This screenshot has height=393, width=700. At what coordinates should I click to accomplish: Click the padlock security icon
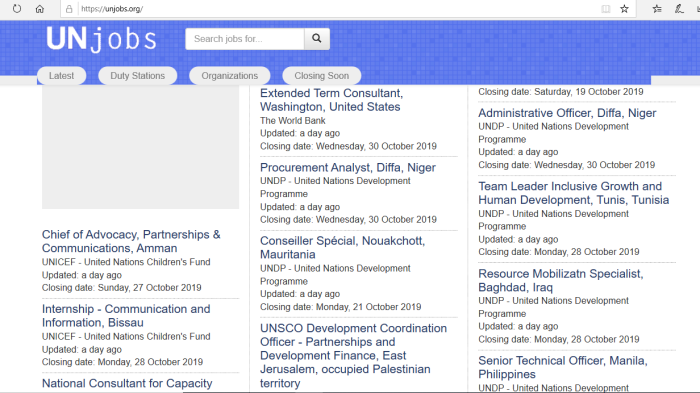(69, 9)
